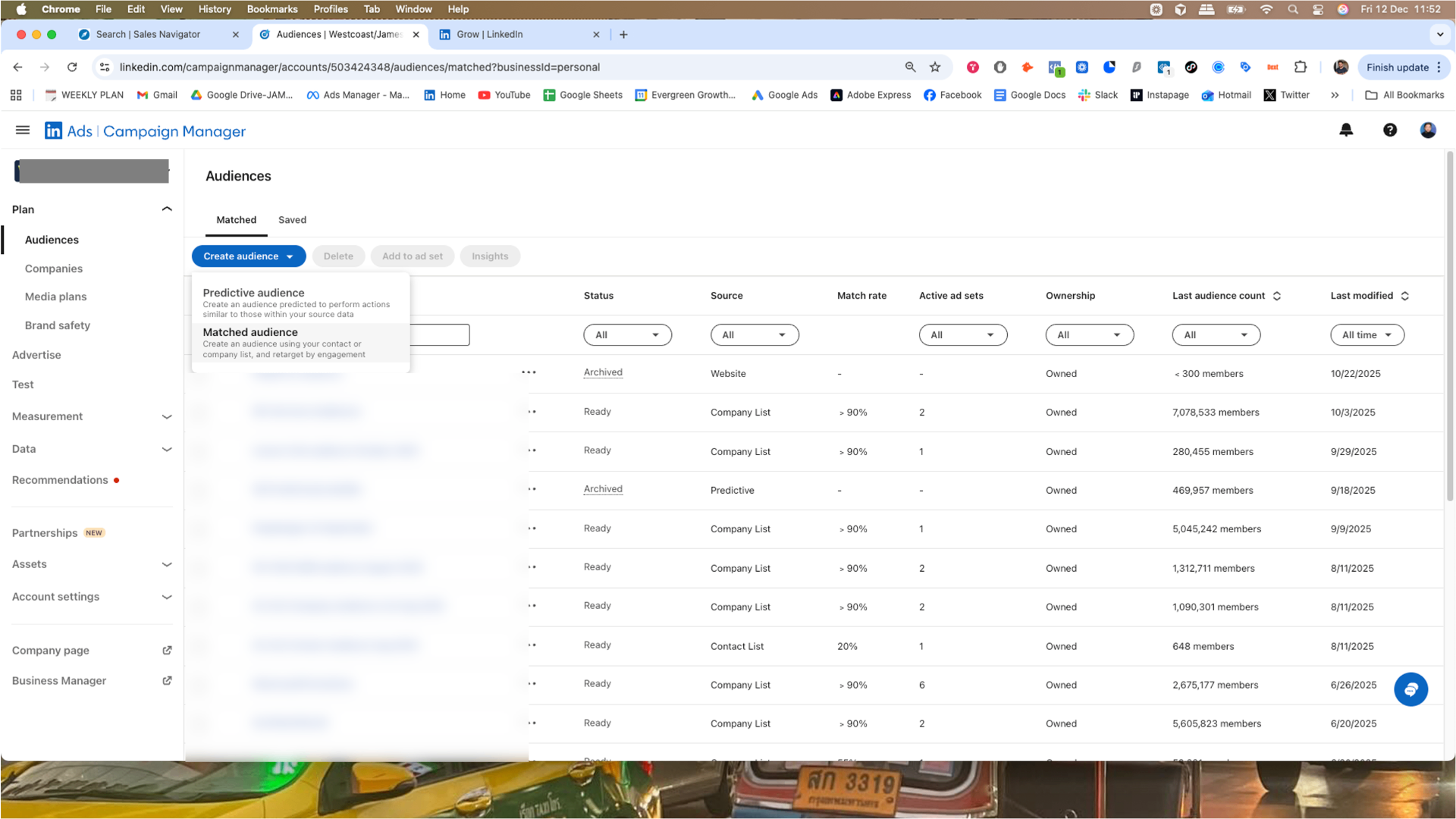
Task: Open the Facebook bookmark
Action: pos(952,95)
